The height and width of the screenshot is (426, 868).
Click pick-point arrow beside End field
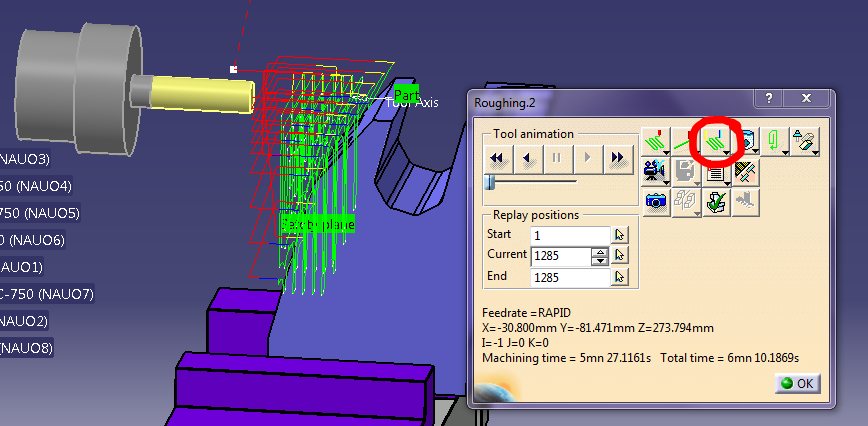point(621,277)
